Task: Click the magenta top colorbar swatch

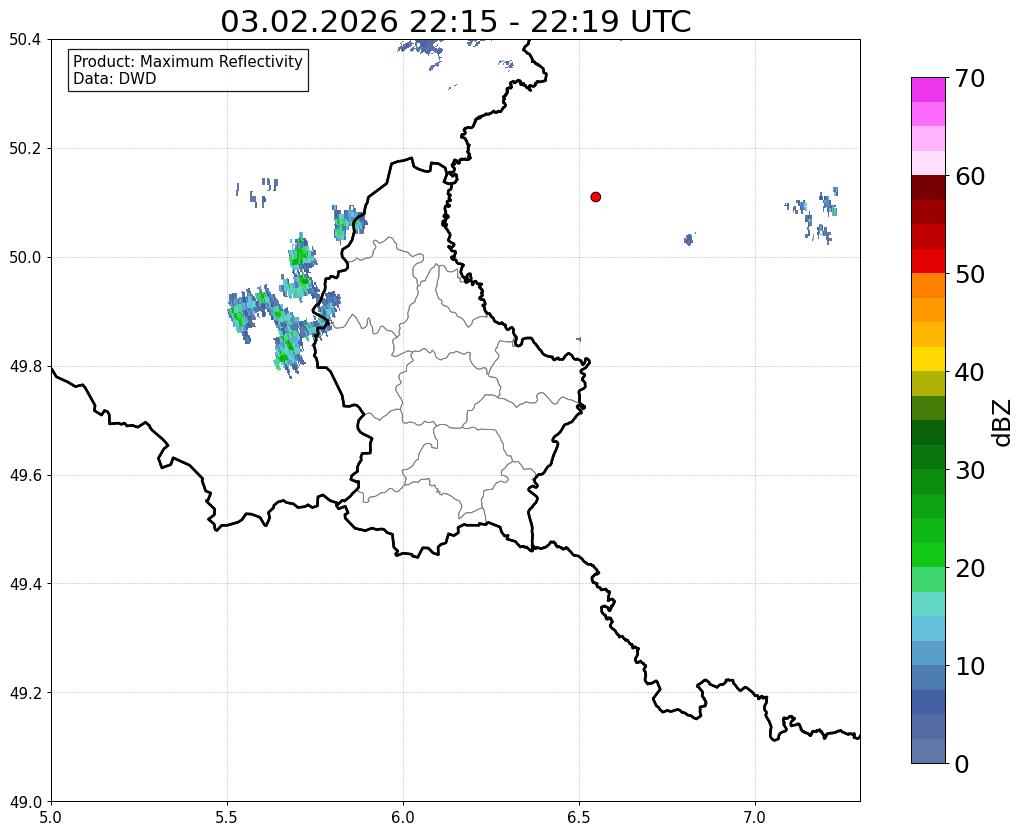Action: click(x=928, y=90)
